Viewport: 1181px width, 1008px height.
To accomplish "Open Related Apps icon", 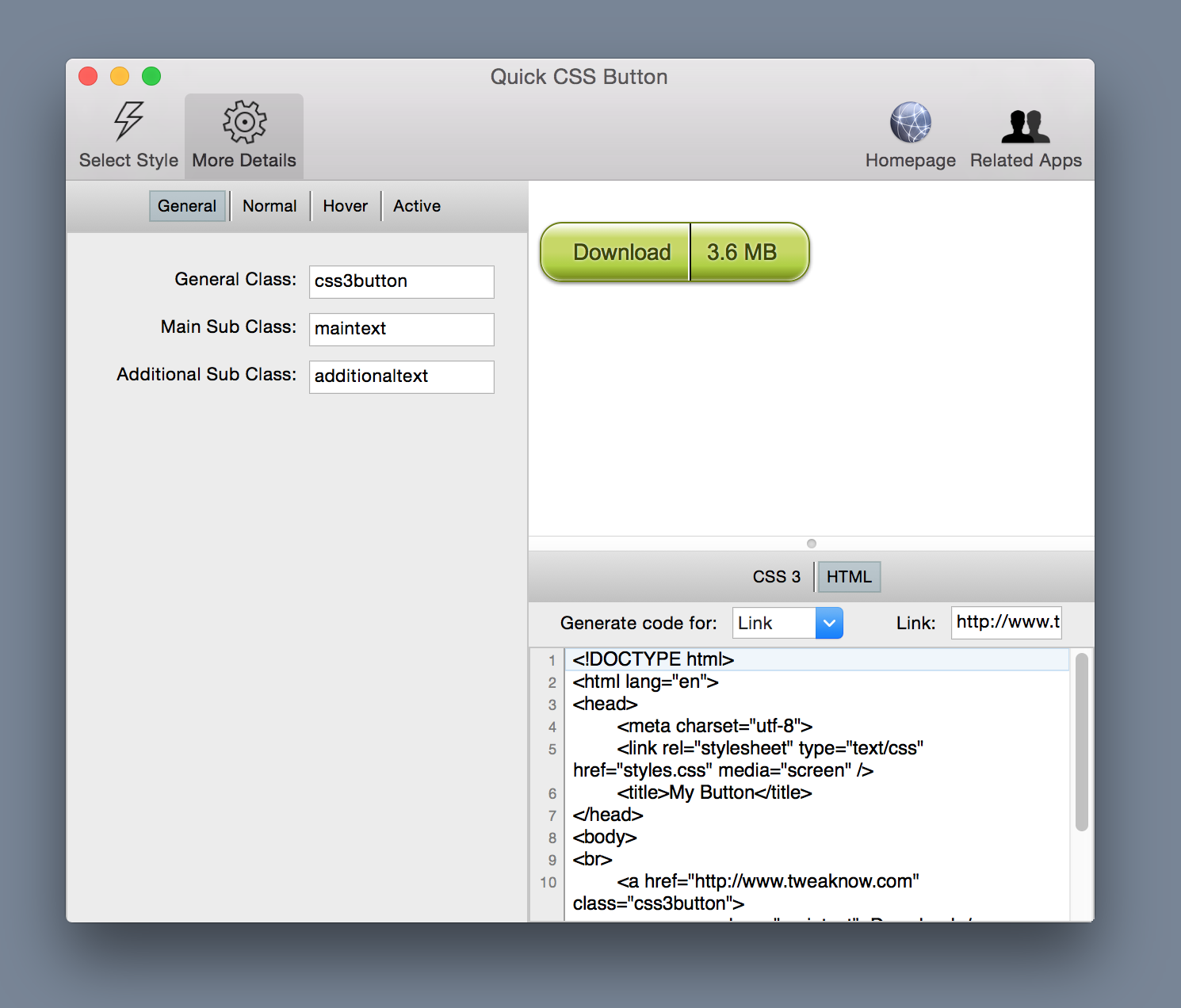I will click(1024, 123).
